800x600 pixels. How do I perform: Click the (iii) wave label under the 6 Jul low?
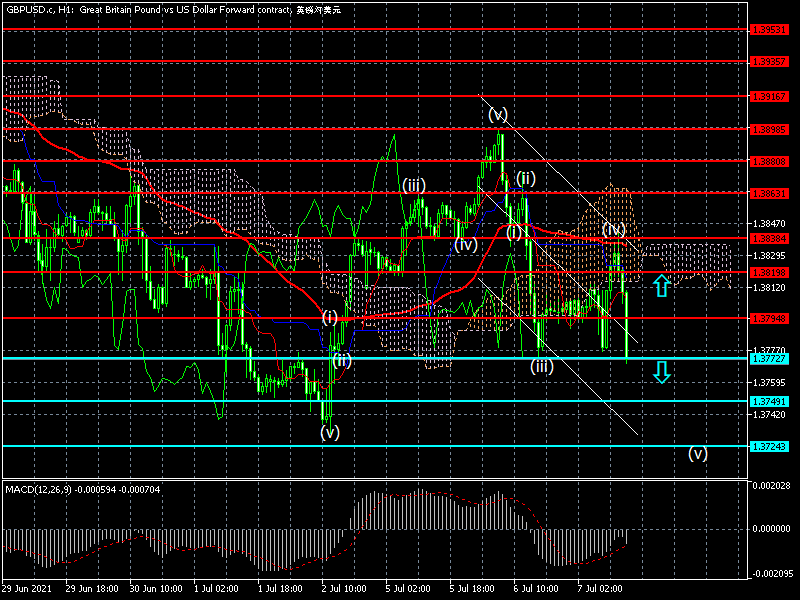coord(542,367)
